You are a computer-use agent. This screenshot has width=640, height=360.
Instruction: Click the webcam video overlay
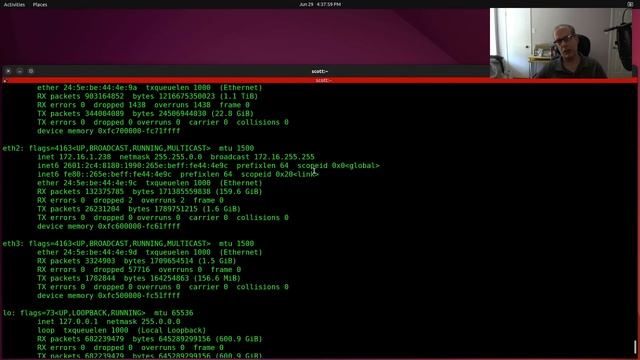point(561,43)
